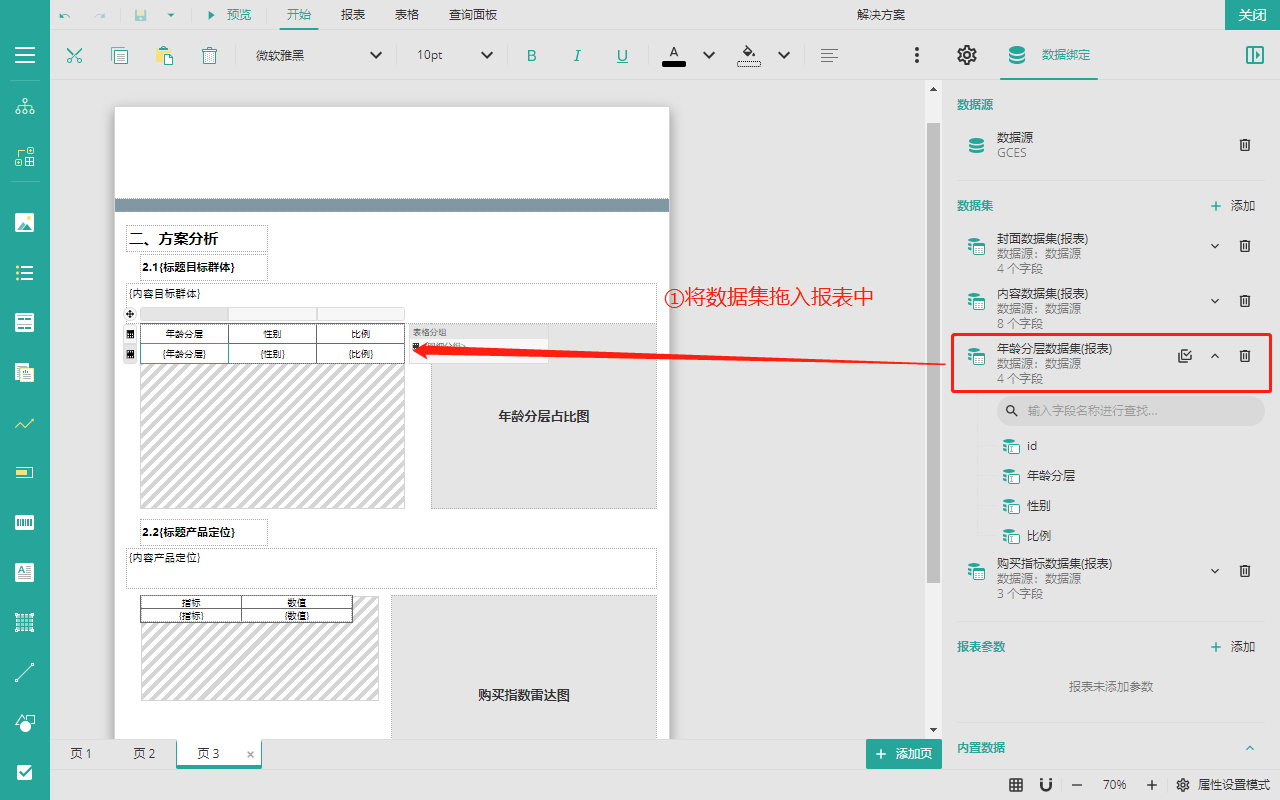Open the properties gear settings tab
Image resolution: width=1280 pixels, height=800 pixels.
point(966,55)
